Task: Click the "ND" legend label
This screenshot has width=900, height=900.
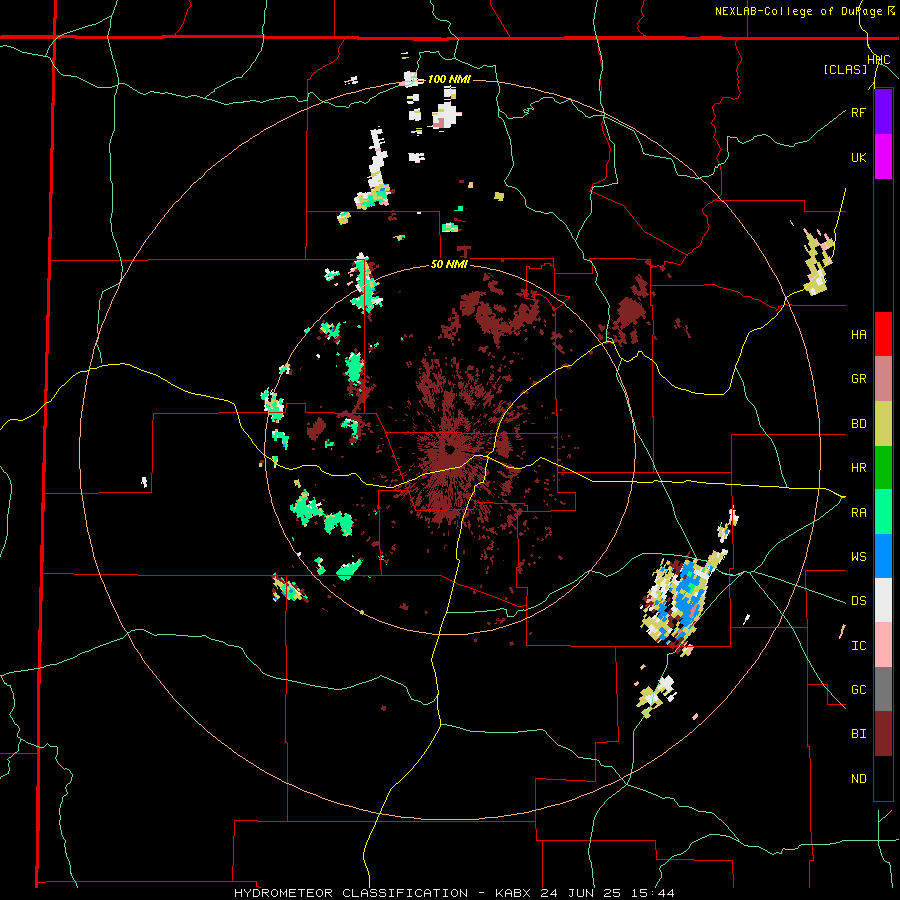Action: (x=858, y=779)
